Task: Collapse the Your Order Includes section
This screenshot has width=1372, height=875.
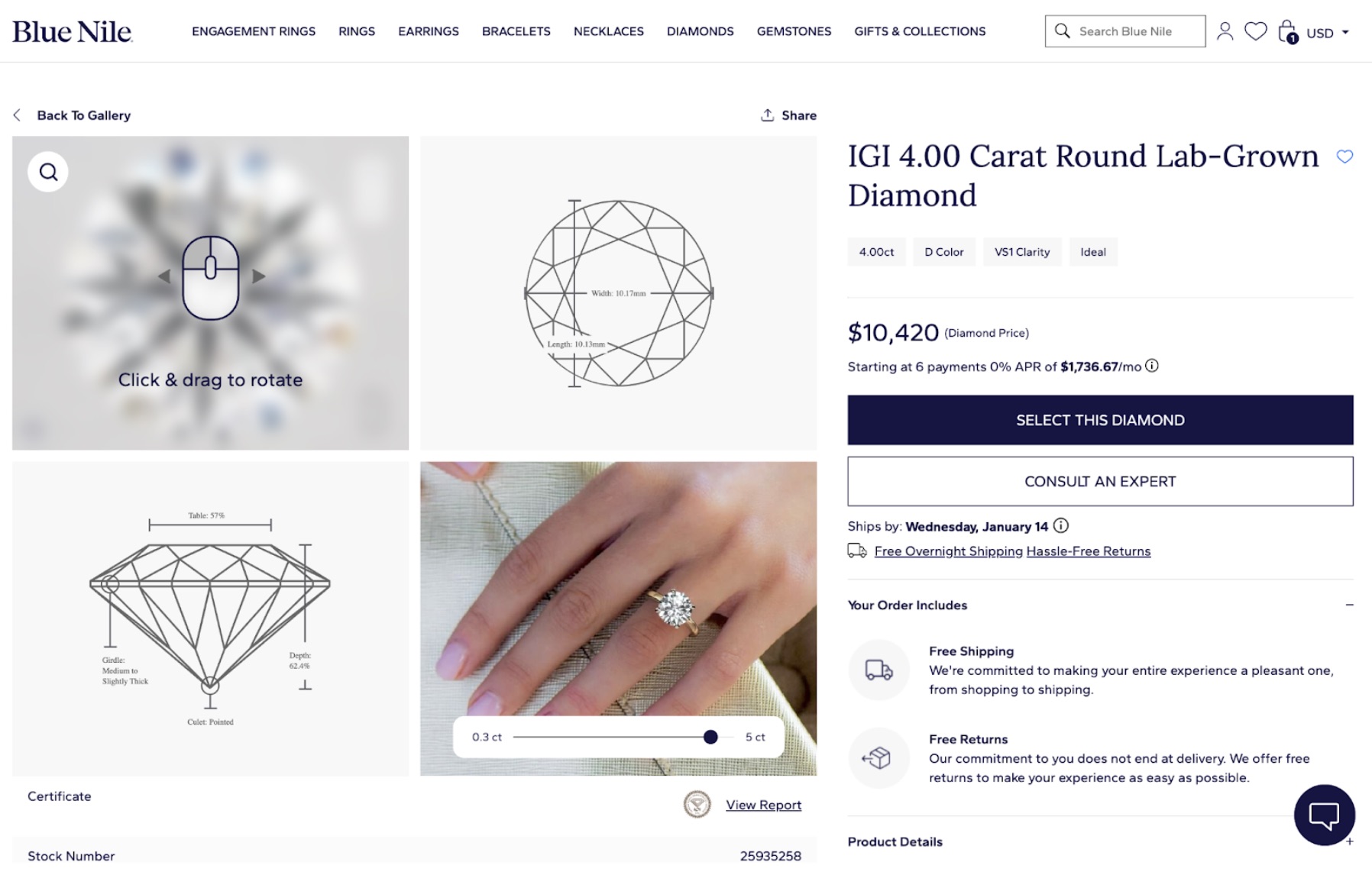Action: [1349, 605]
